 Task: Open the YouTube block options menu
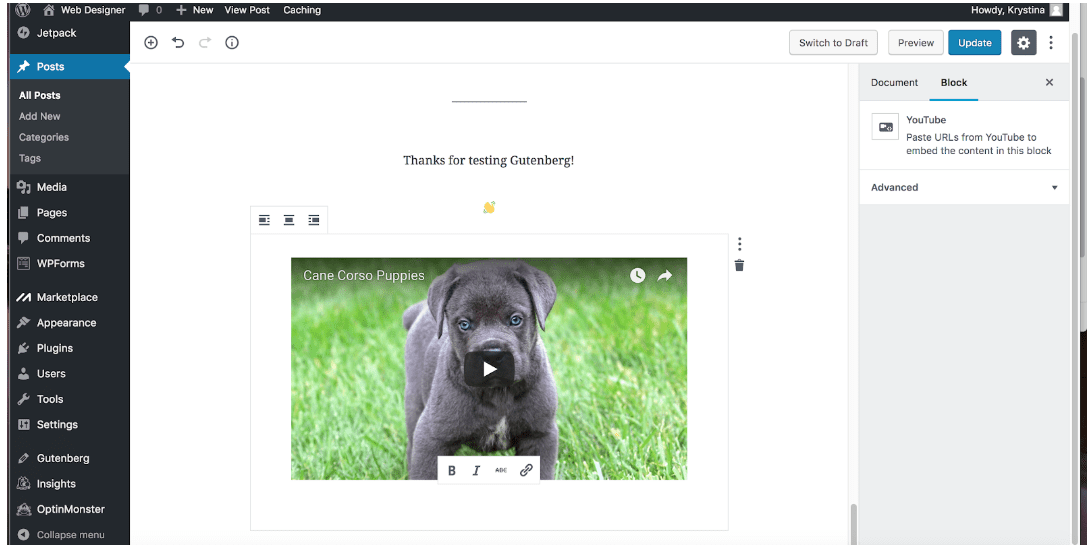pyautogui.click(x=740, y=243)
